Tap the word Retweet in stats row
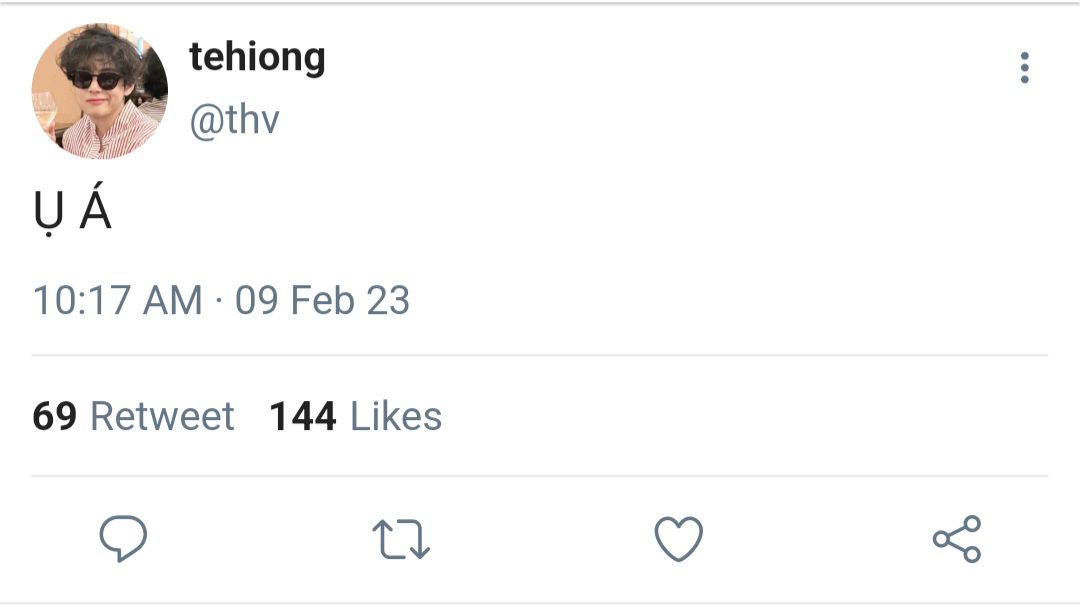1080x607 pixels. coord(163,416)
